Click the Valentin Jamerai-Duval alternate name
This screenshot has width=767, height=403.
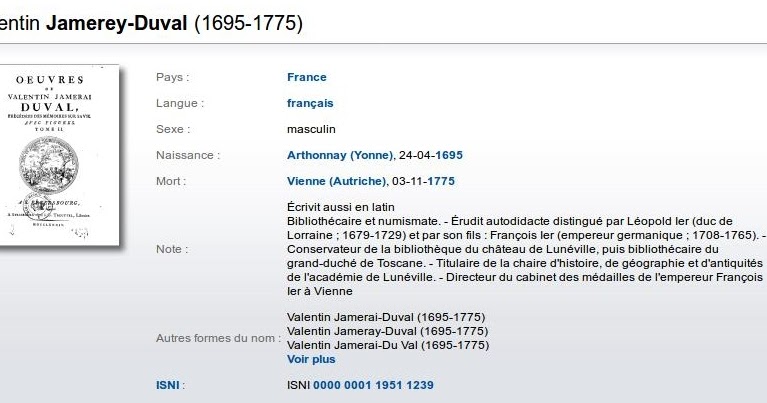coord(386,317)
